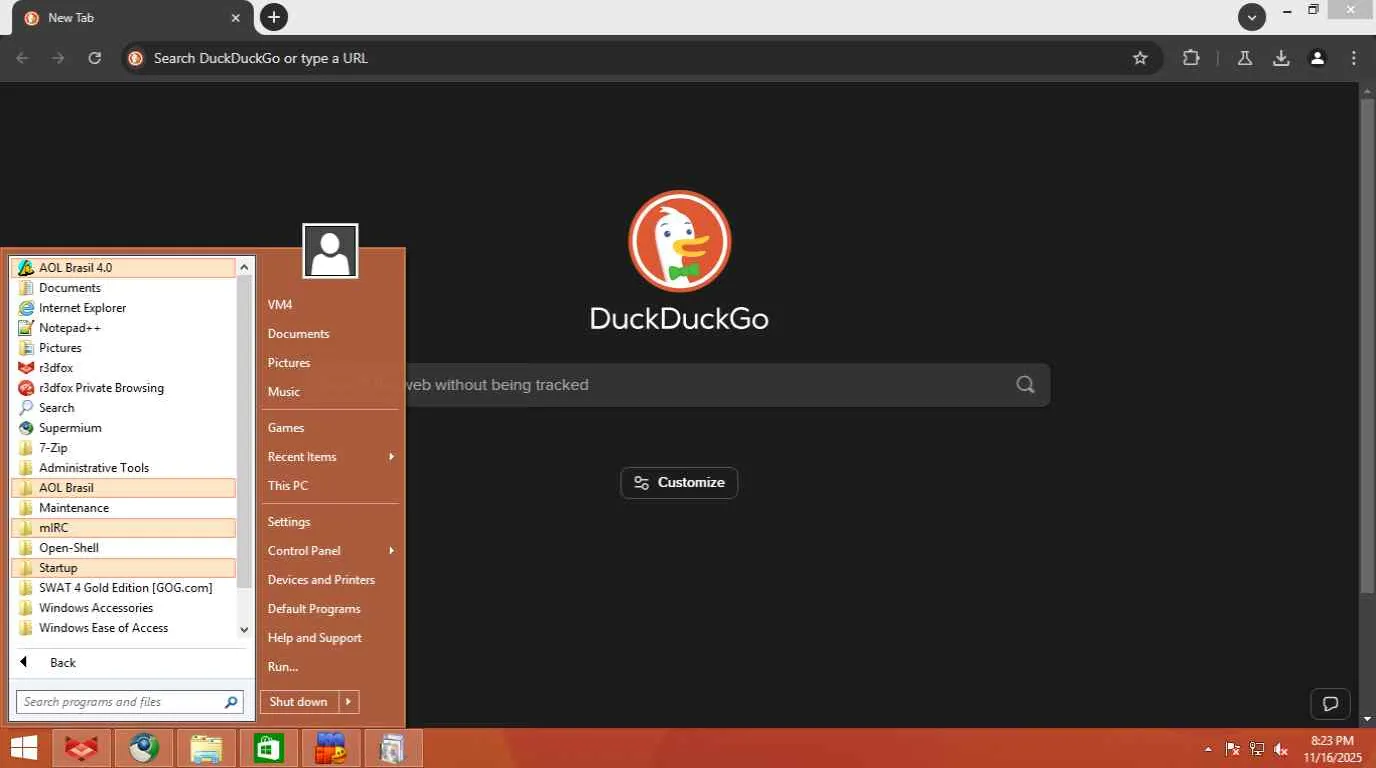Image resolution: width=1376 pixels, height=768 pixels.
Task: Open the browser Extensions puzzle icon
Action: [x=1190, y=58]
